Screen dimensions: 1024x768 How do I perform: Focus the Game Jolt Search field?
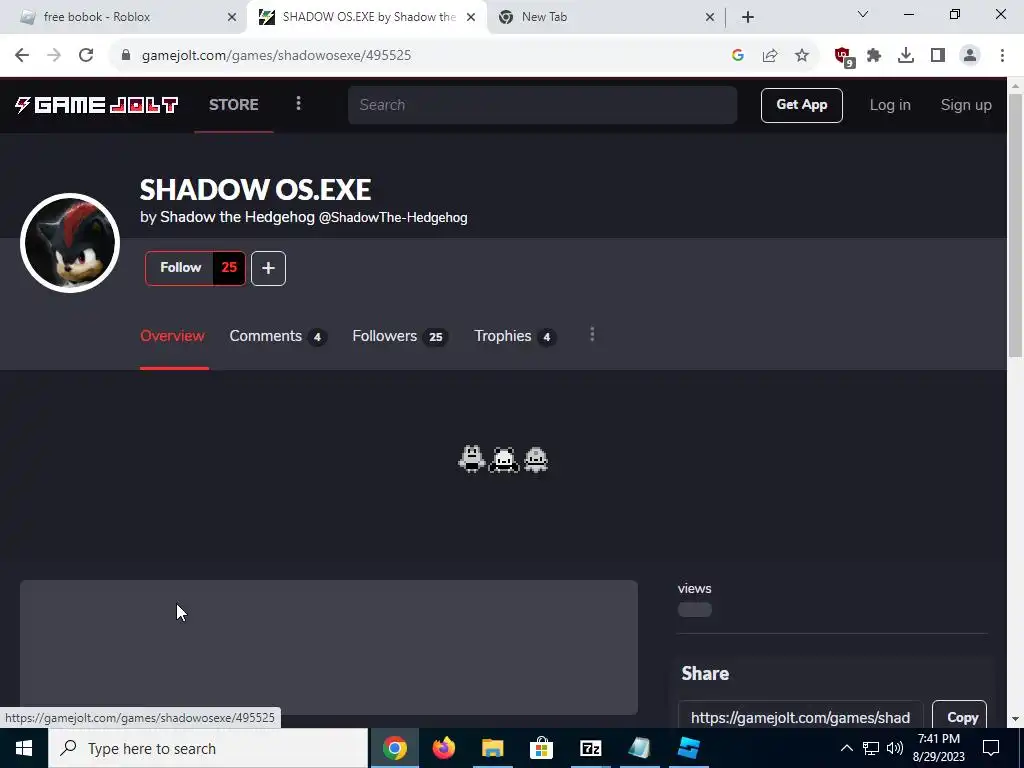542,104
